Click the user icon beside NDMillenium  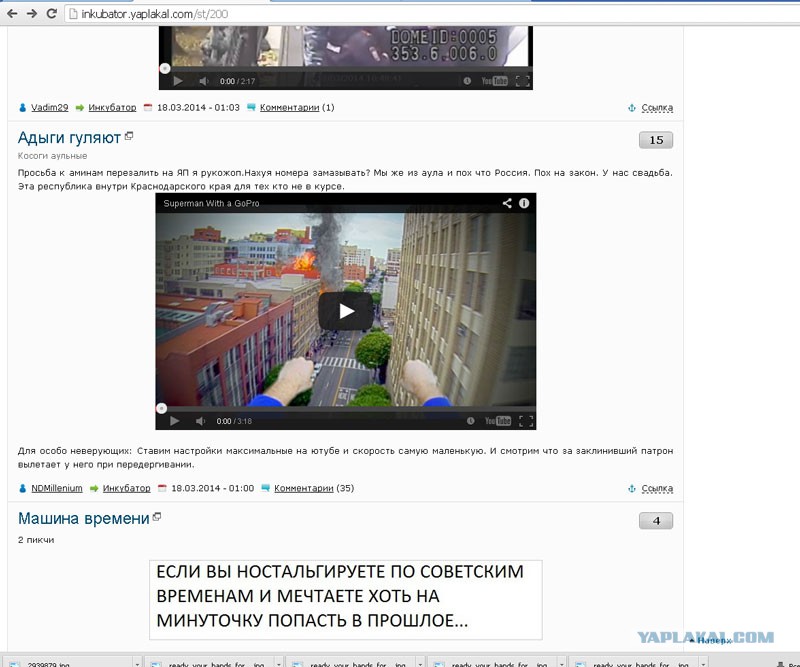(x=22, y=488)
